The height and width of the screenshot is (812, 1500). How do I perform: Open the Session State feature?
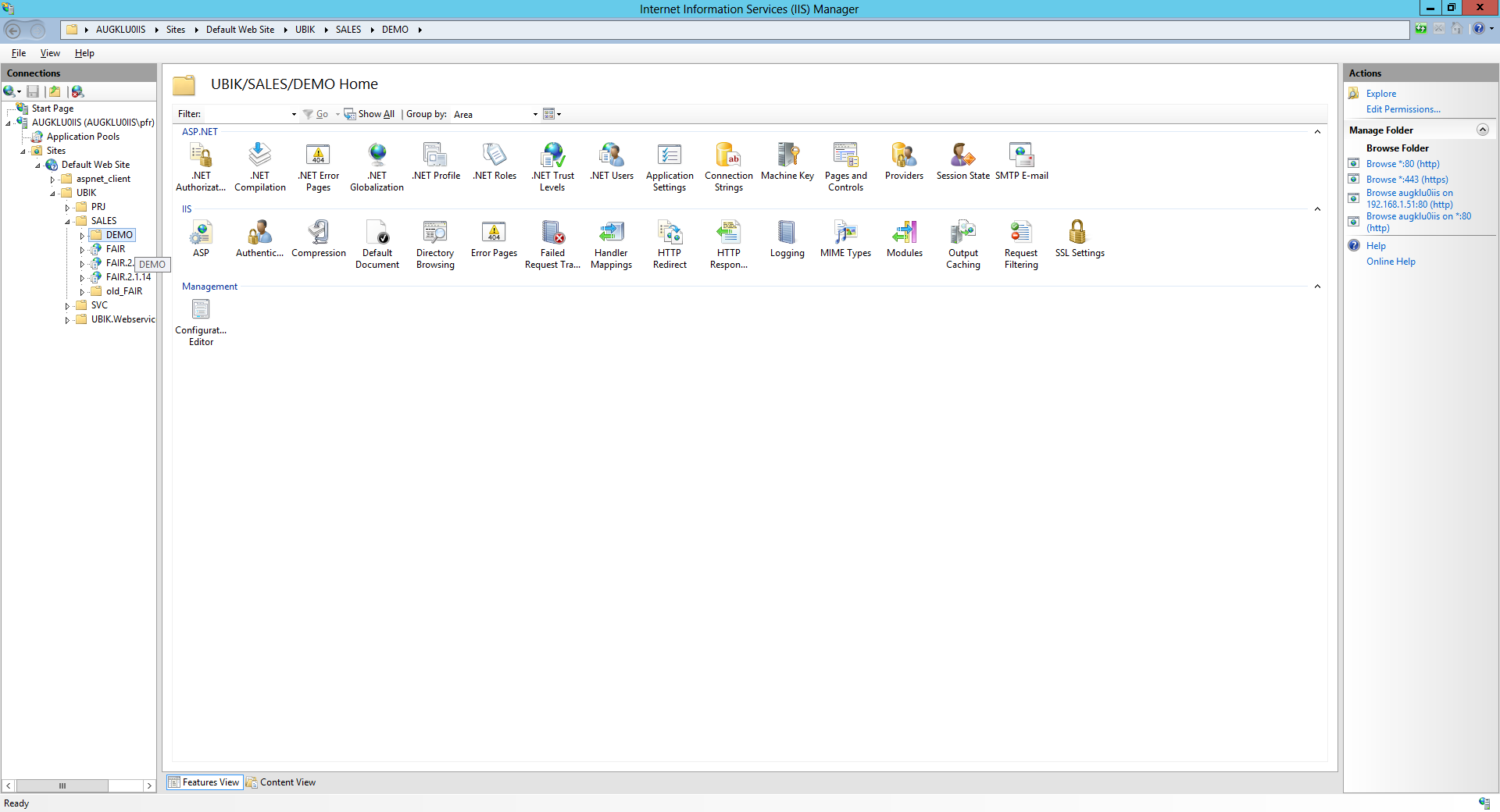pos(962,161)
